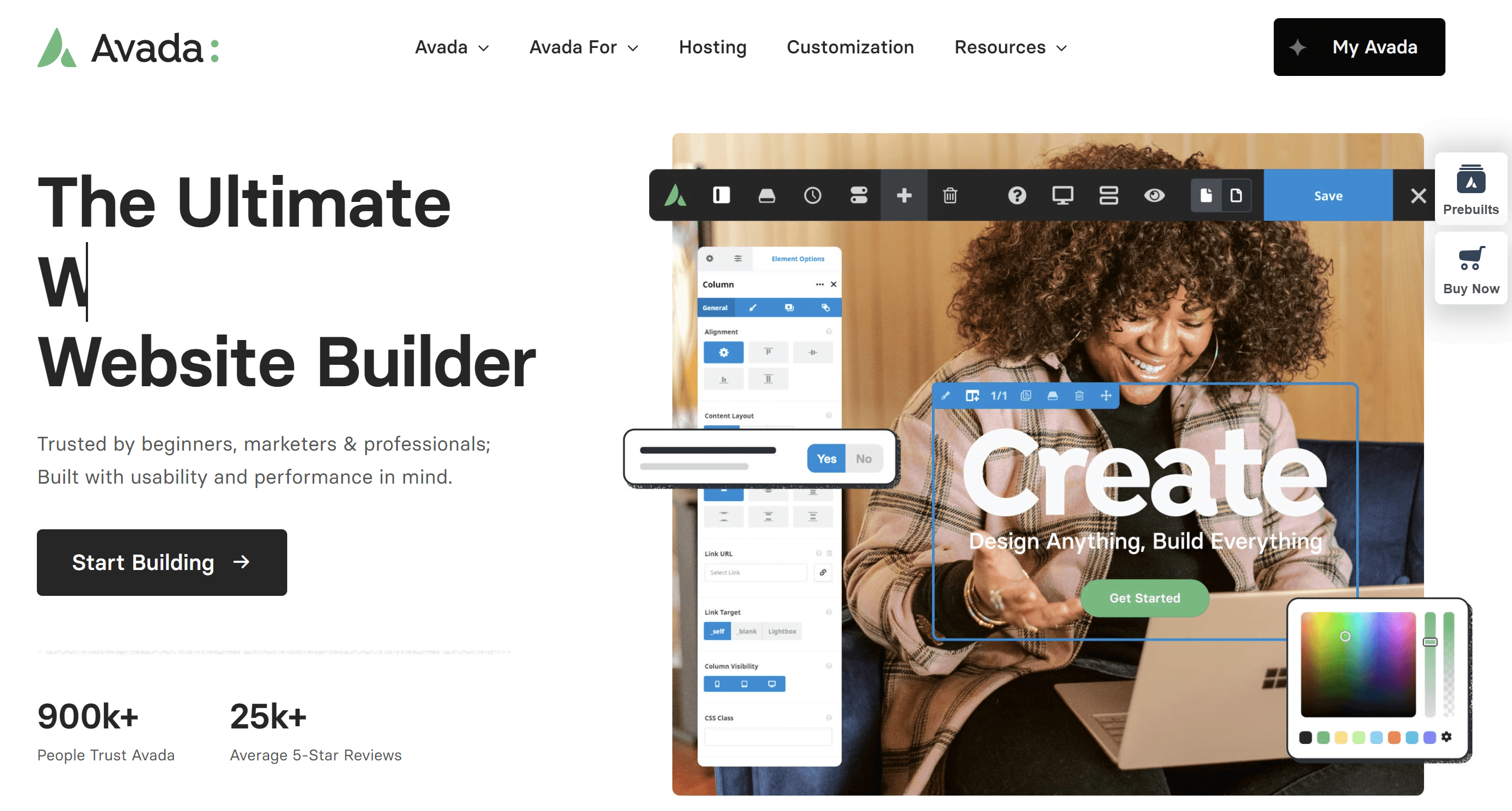Toggle the No button in the dialog
Screen dimensions: 1512x811
tap(864, 458)
